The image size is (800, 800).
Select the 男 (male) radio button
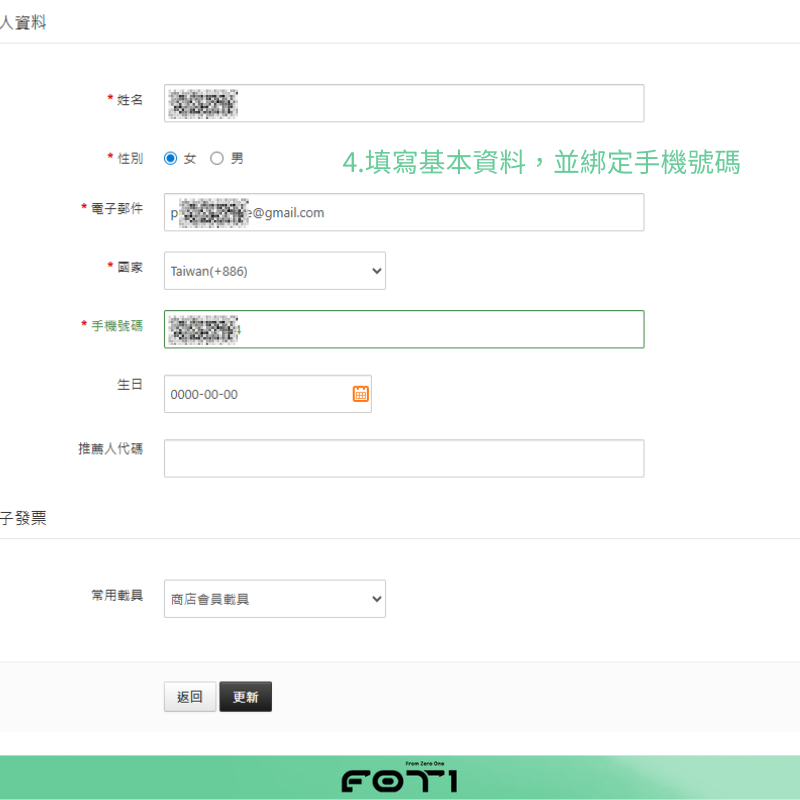[217, 158]
